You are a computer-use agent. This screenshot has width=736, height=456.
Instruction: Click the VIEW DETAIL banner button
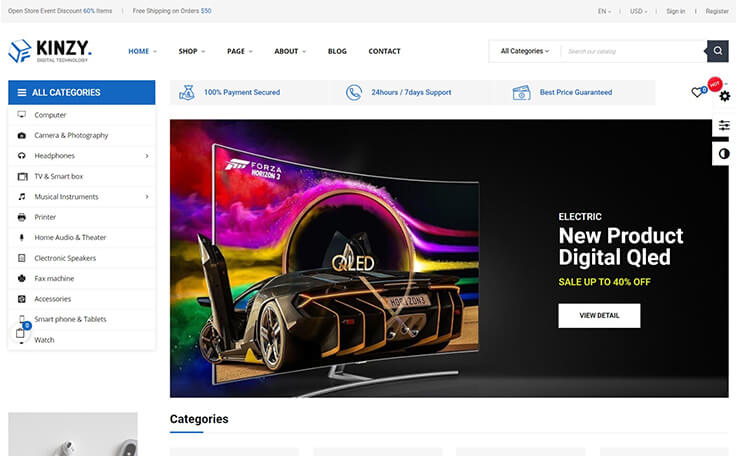point(599,316)
